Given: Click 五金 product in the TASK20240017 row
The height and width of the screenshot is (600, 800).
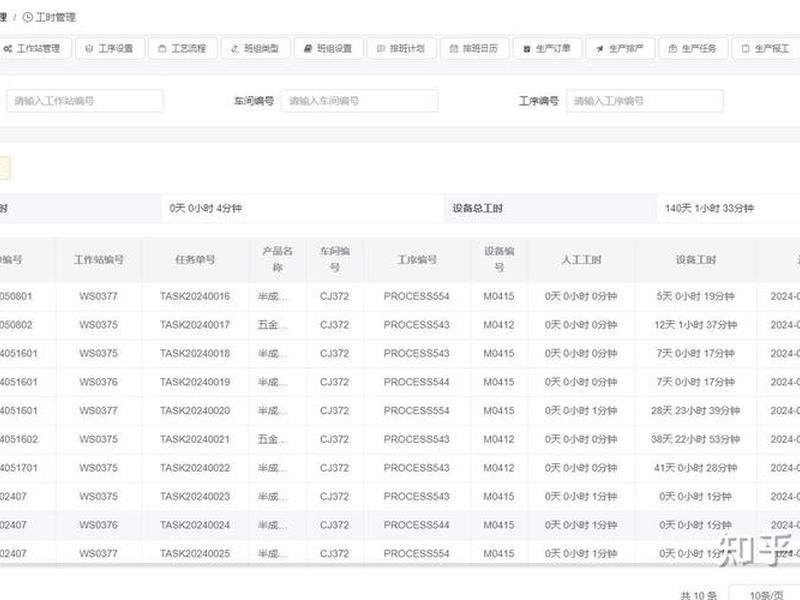Looking at the screenshot, I should click(272, 325).
